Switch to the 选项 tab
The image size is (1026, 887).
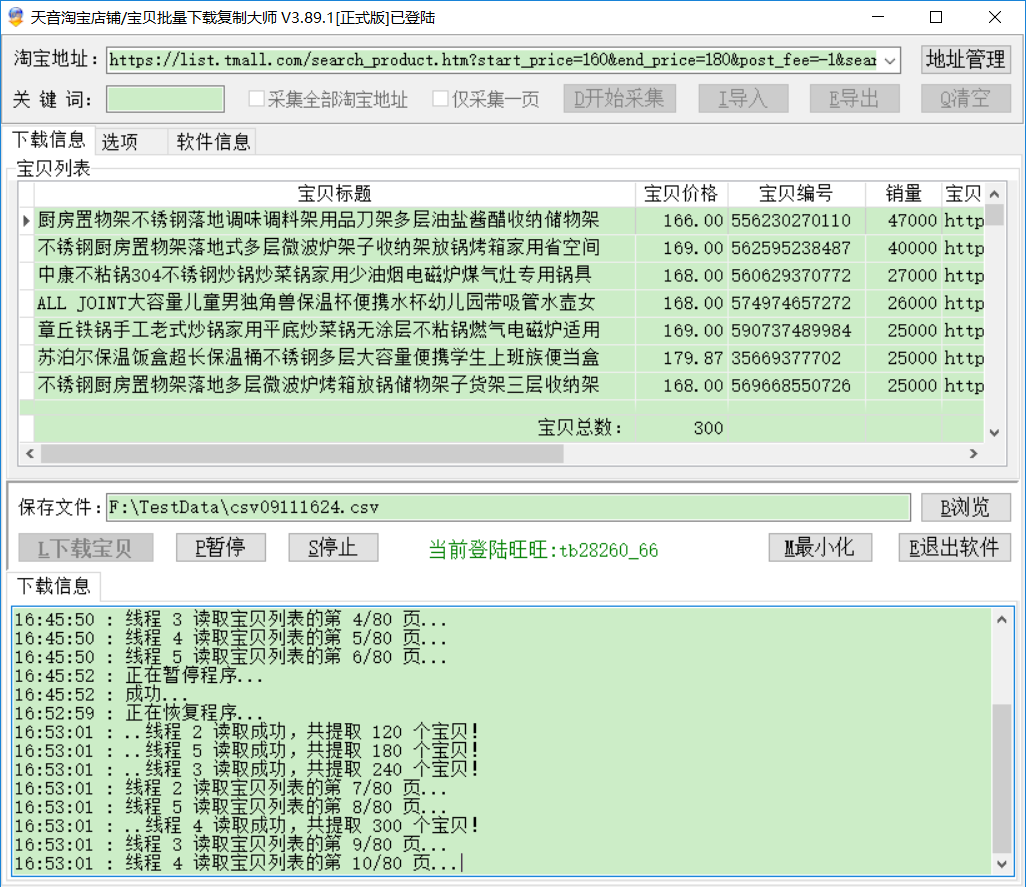(120, 142)
